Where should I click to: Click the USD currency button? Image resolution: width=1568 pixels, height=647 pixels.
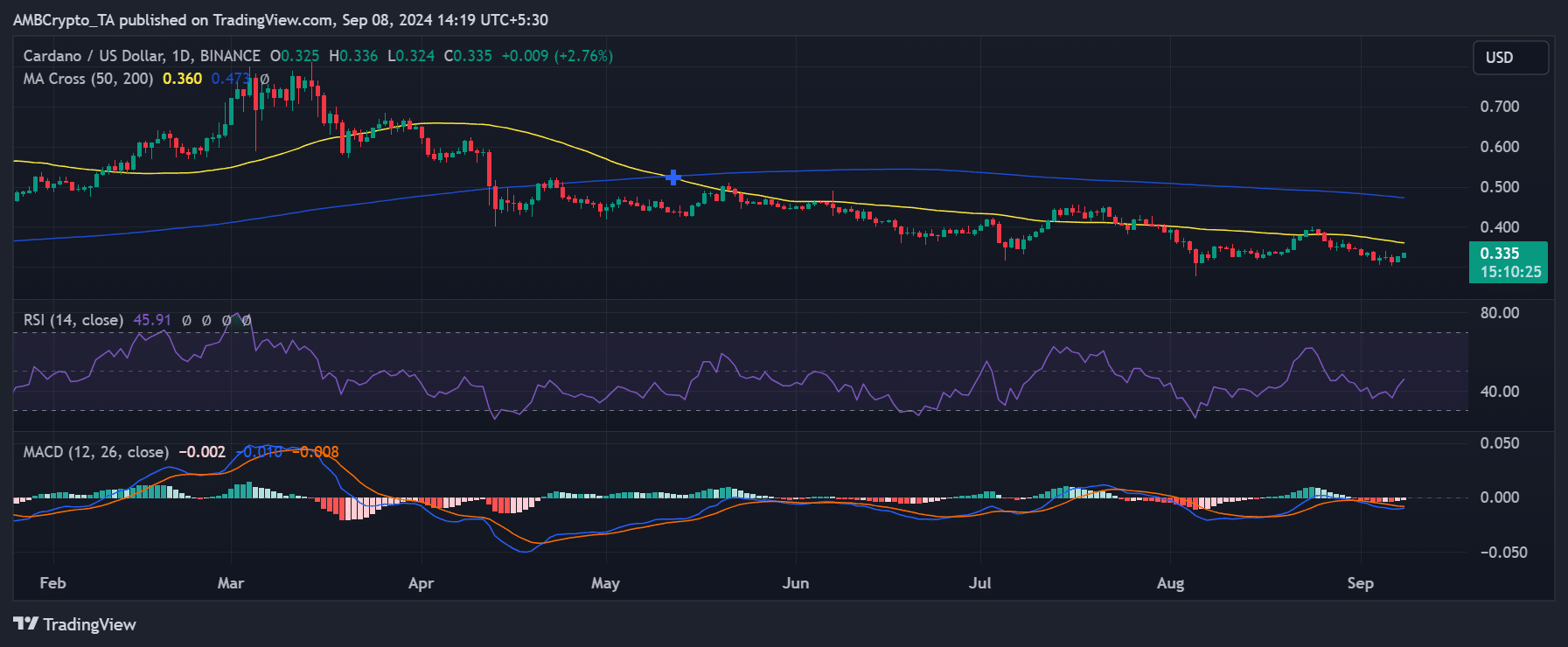click(1510, 58)
